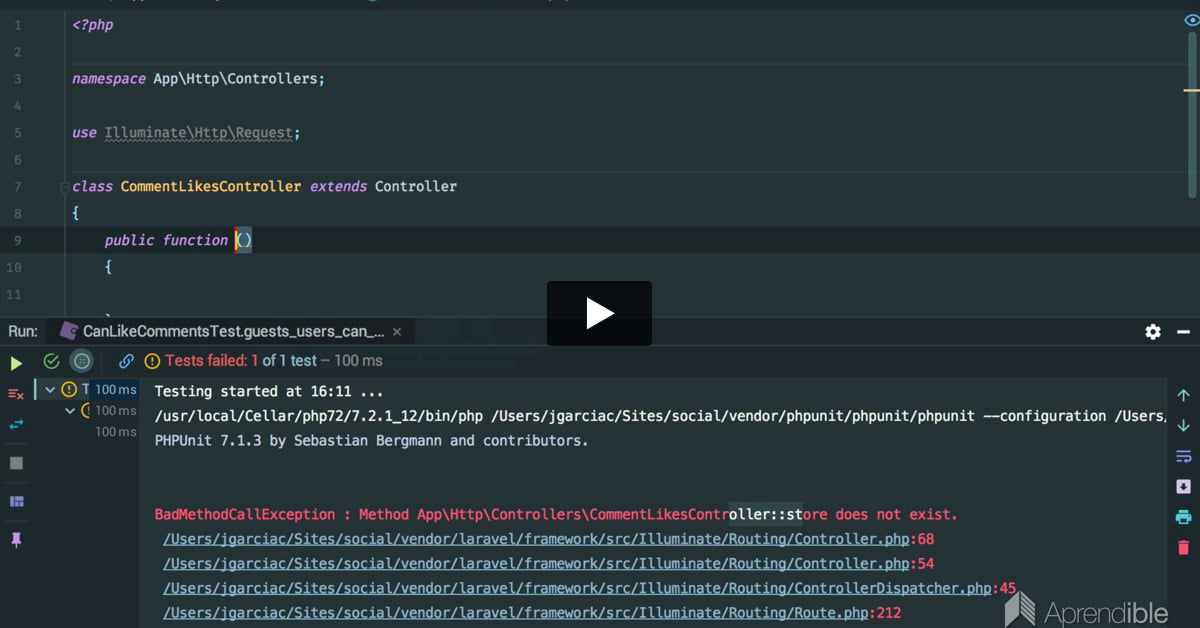The width and height of the screenshot is (1200, 628).
Task: Click line number 7 in the gutter
Action: [17, 187]
